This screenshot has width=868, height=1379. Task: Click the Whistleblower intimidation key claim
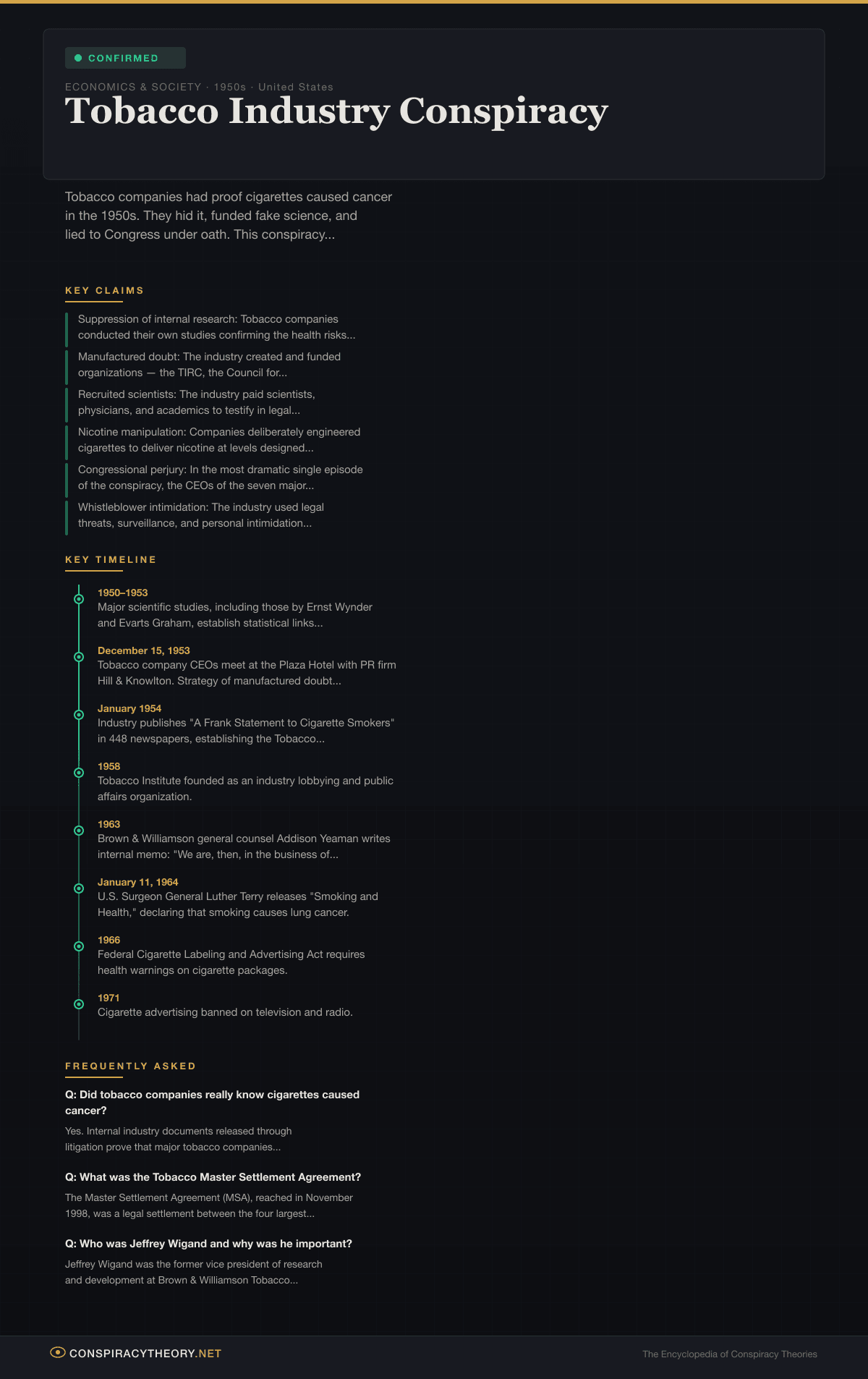point(201,515)
